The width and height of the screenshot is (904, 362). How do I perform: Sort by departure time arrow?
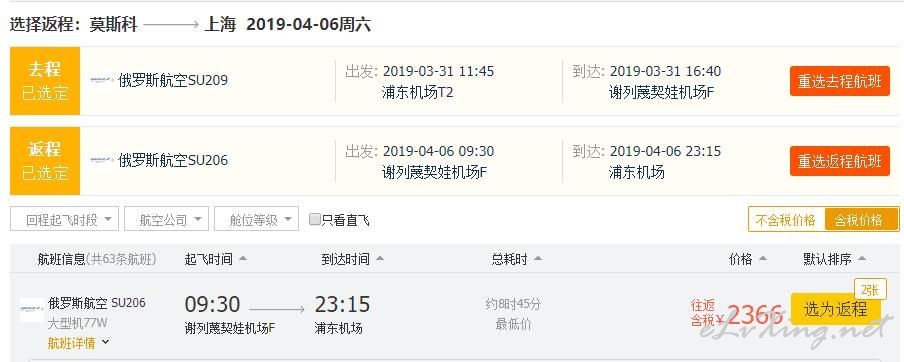(x=243, y=259)
